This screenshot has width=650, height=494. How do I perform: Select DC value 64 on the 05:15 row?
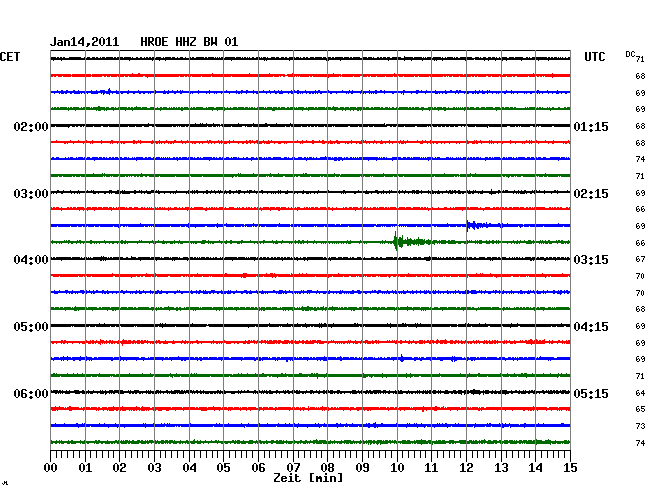[640, 393]
